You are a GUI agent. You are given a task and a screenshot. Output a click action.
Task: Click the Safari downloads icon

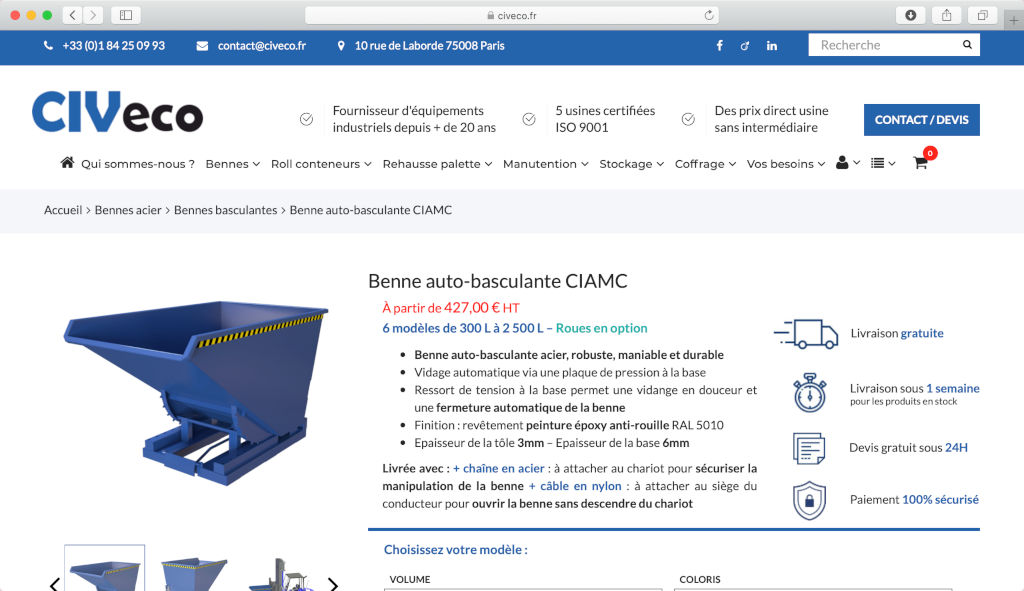tap(910, 15)
